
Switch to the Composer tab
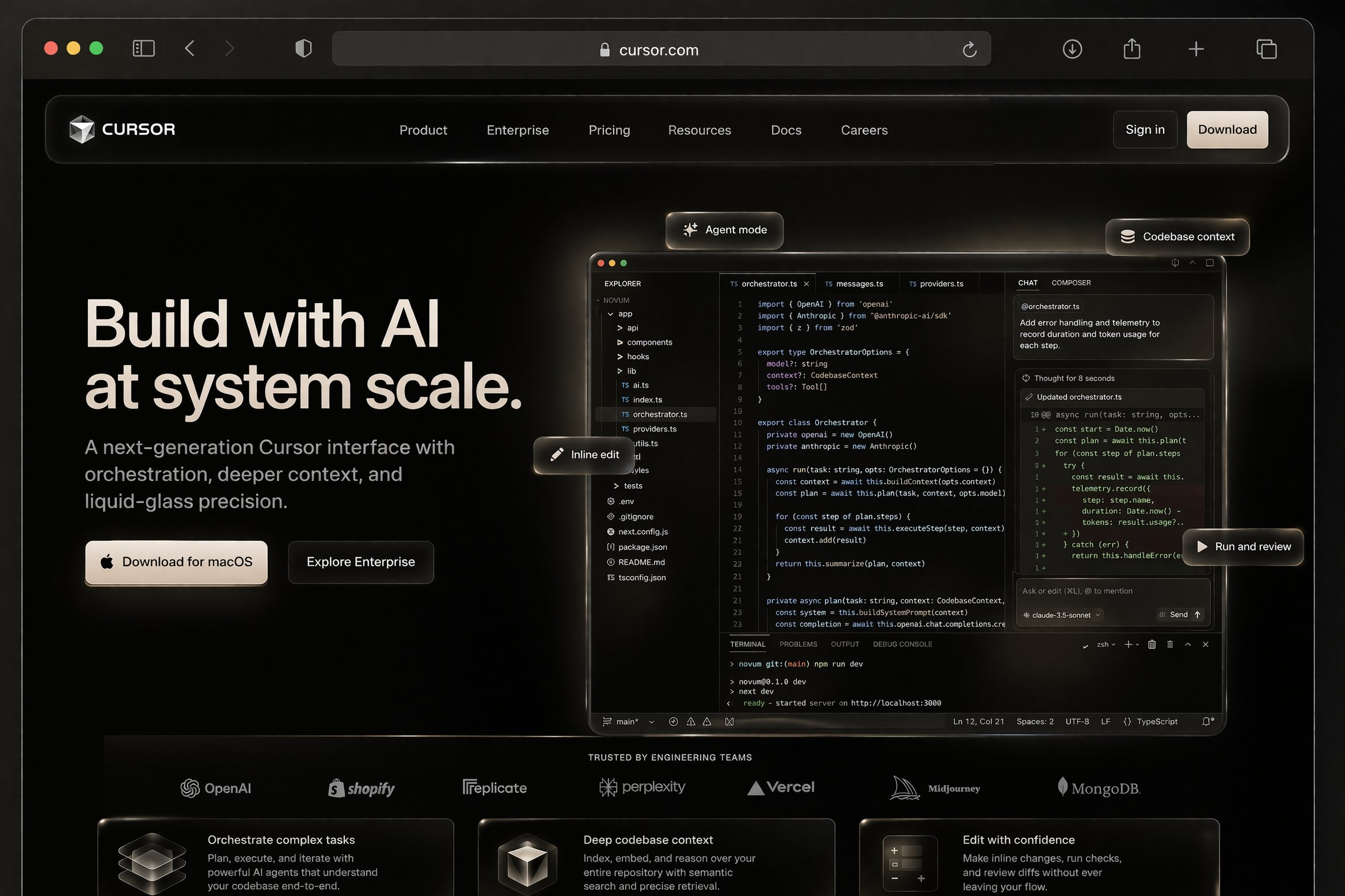click(1070, 283)
